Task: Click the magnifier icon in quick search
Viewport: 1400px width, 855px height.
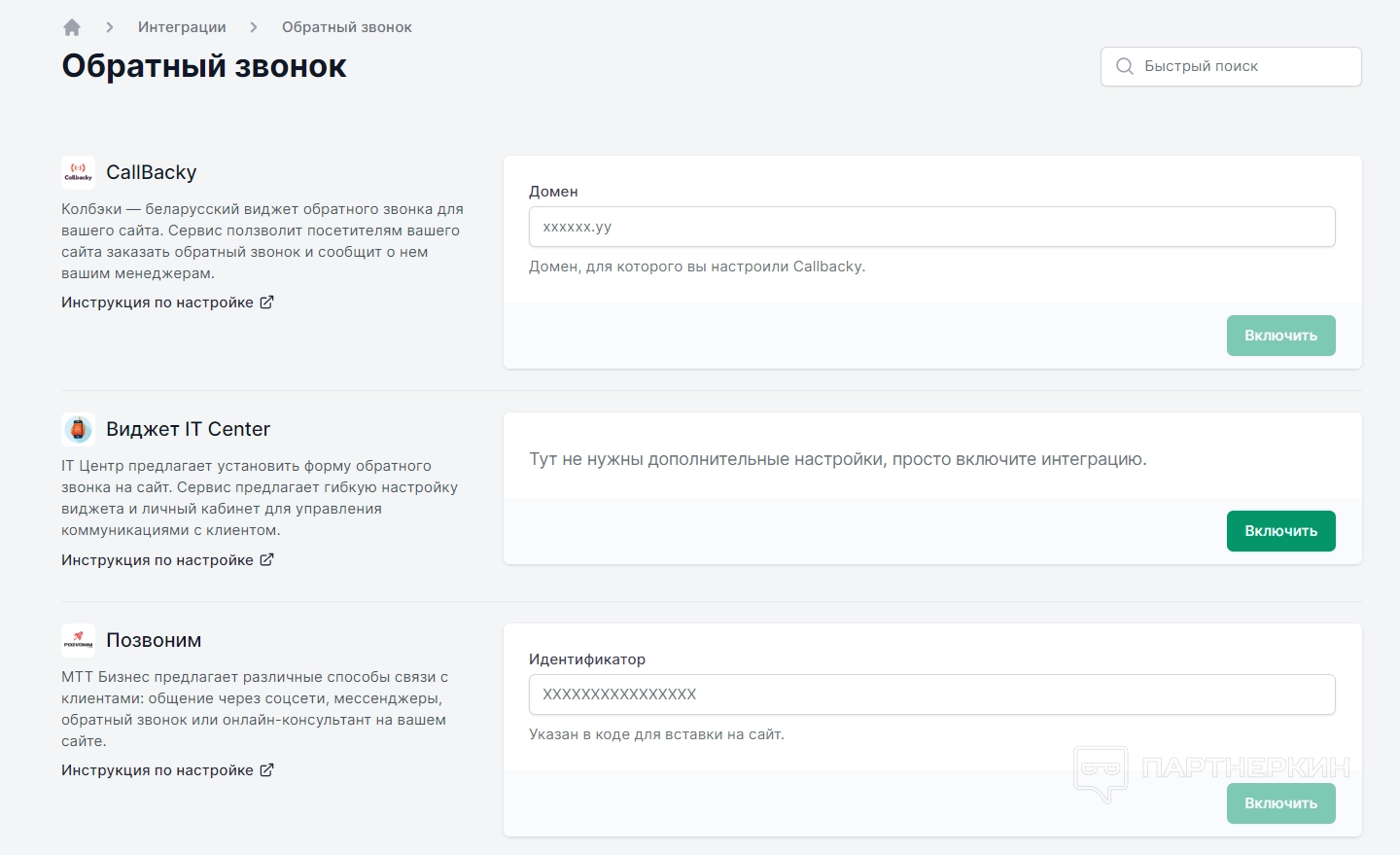Action: point(1125,66)
